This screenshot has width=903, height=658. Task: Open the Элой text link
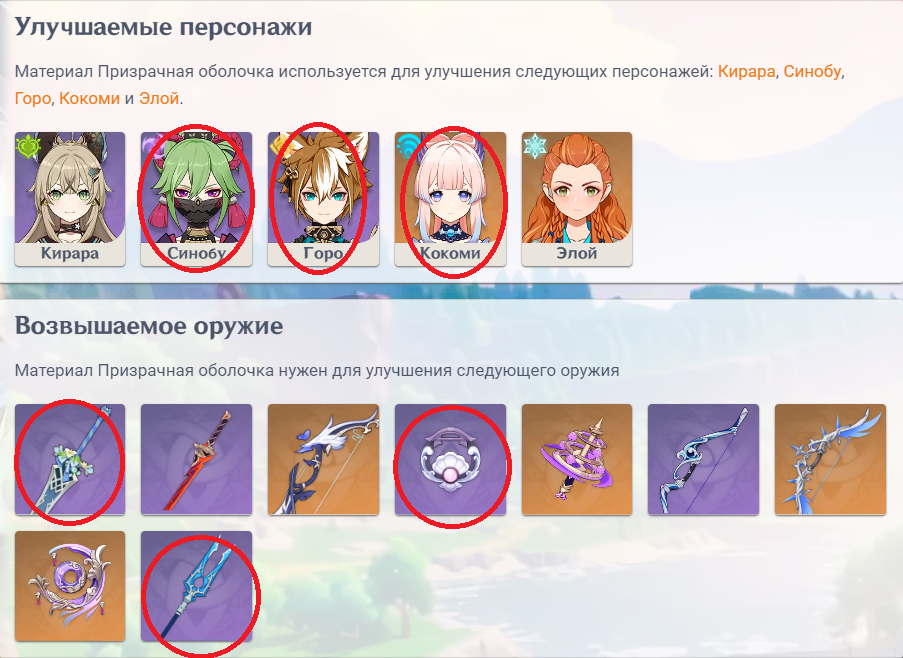click(159, 98)
